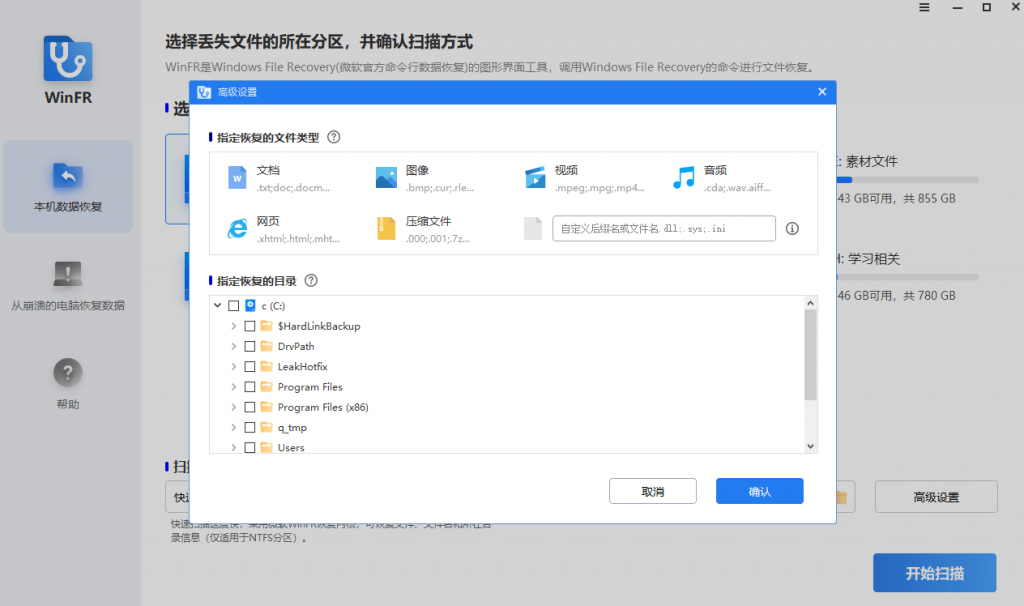Check the Program Files folder checkbox
This screenshot has width=1024, height=606.
pos(249,386)
